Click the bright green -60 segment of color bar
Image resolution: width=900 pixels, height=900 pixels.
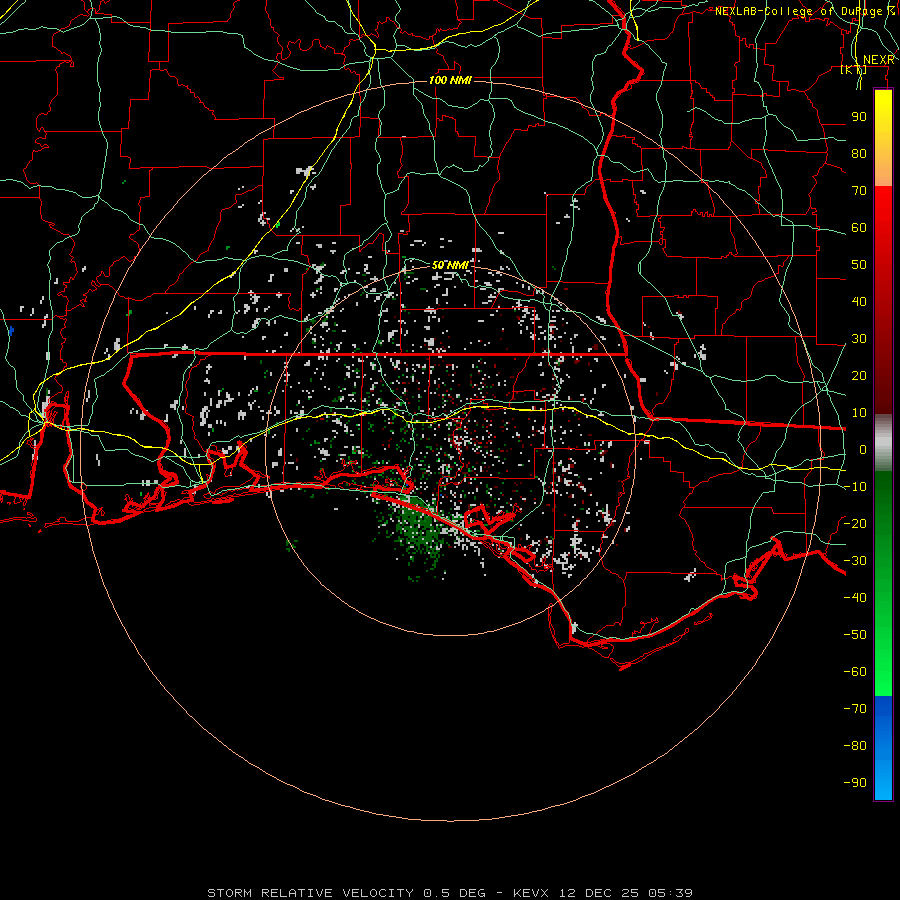[x=883, y=677]
